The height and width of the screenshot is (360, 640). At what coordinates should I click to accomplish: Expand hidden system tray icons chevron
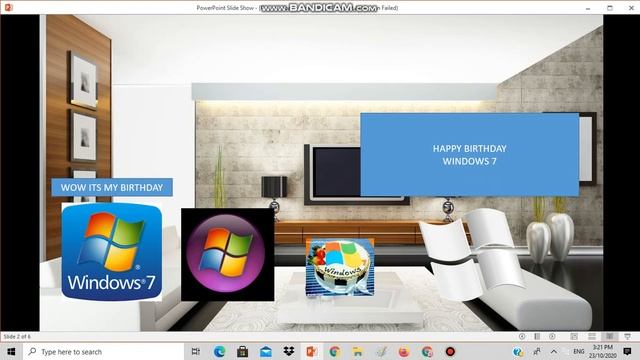click(553, 351)
